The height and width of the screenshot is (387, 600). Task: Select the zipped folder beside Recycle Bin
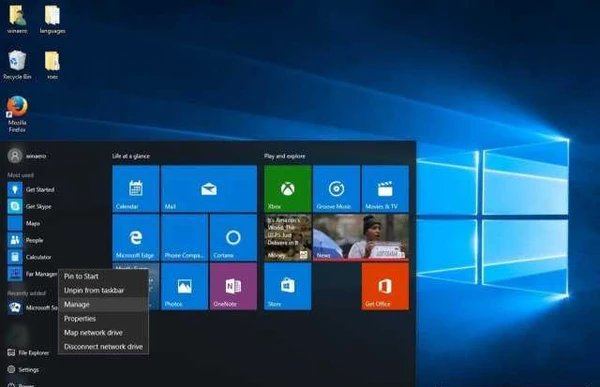click(x=52, y=65)
